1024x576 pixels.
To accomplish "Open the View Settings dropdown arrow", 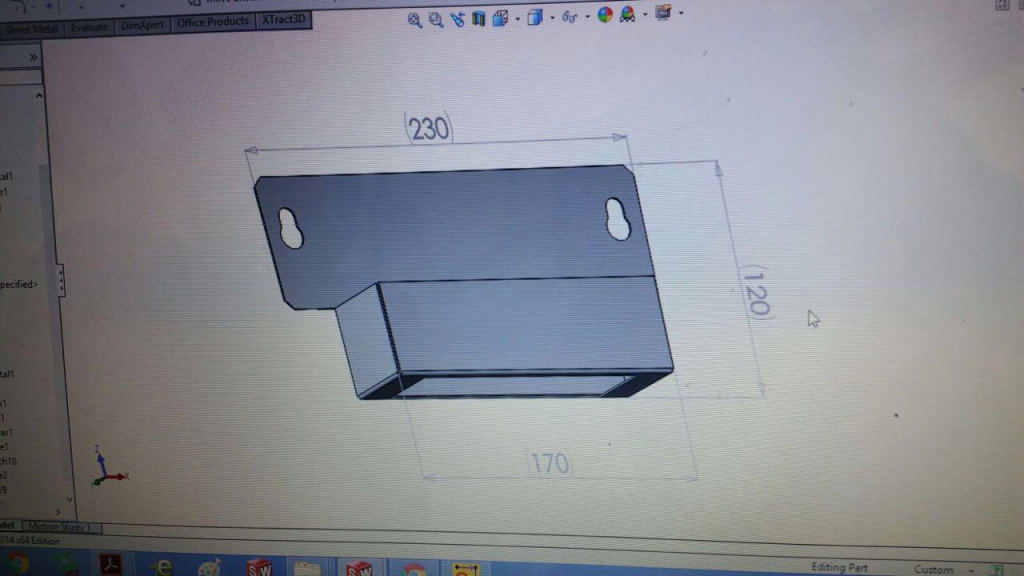I will coord(681,14).
